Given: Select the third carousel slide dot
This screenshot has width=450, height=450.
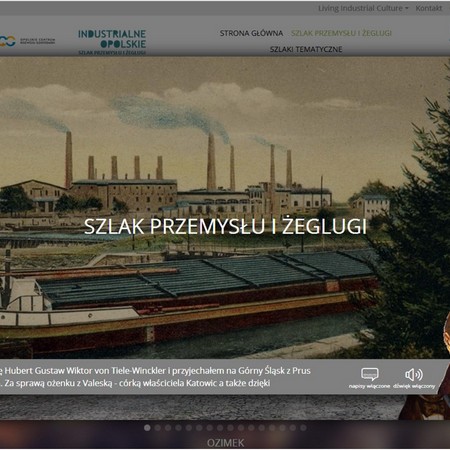Looking at the screenshot, I should point(168,428).
